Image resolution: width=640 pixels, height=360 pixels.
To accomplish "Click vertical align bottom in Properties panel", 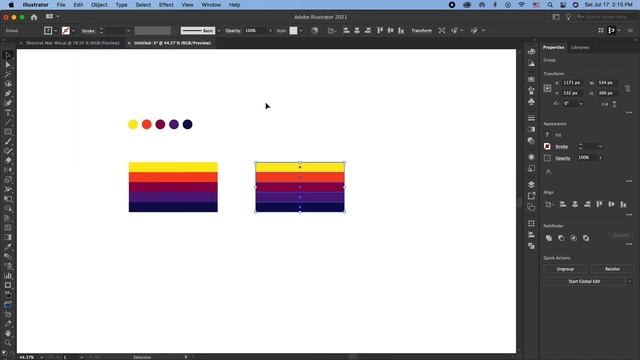I will pos(623,204).
